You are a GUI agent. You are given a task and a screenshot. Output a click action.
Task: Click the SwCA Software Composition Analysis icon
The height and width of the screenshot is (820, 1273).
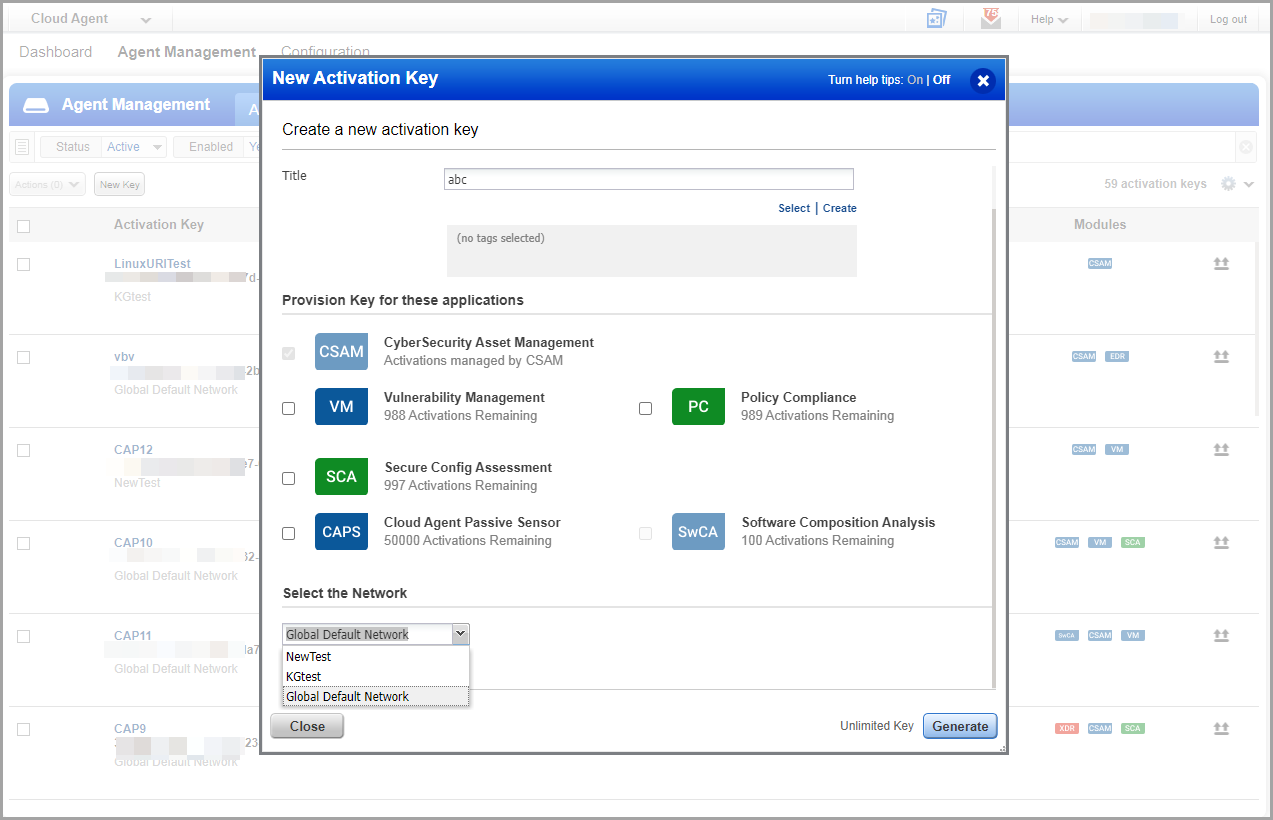pos(698,531)
